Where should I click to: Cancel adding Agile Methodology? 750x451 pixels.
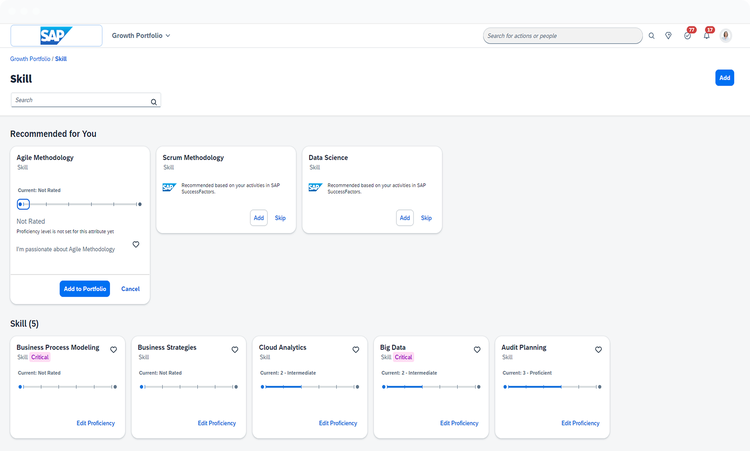click(x=130, y=289)
